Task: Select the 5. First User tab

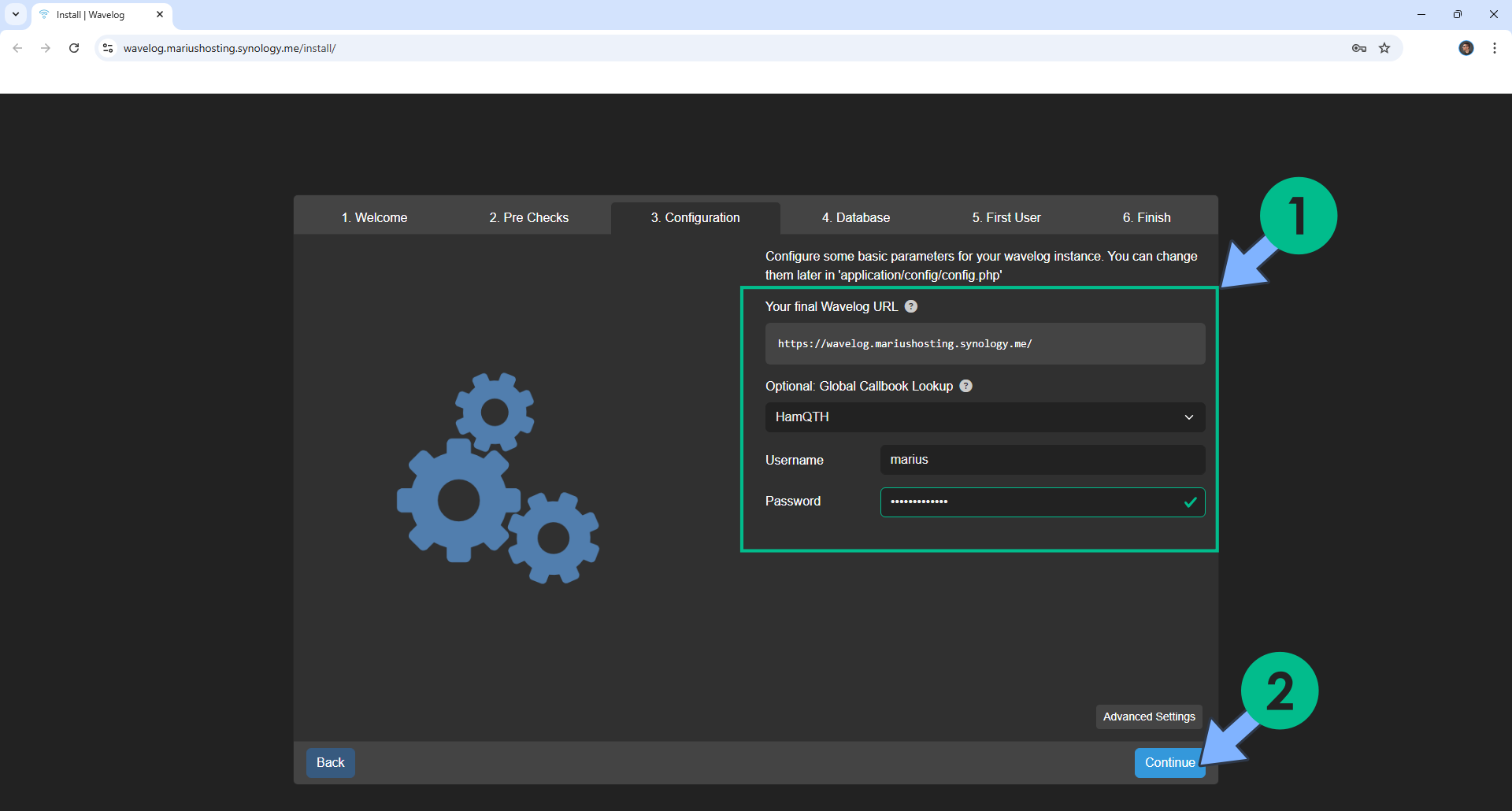Action: point(1006,217)
